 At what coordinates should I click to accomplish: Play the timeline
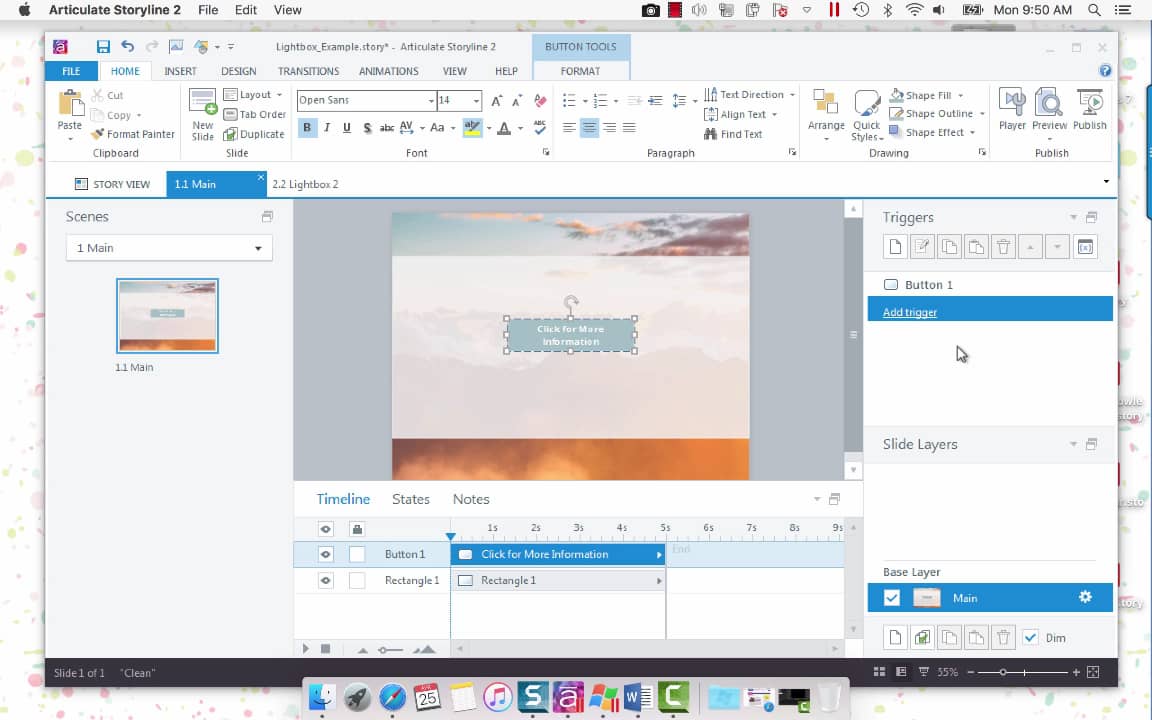[x=306, y=649]
